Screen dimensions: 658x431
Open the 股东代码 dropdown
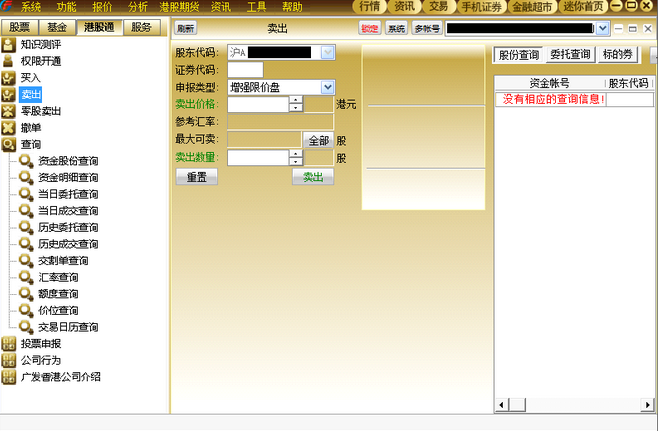327,52
